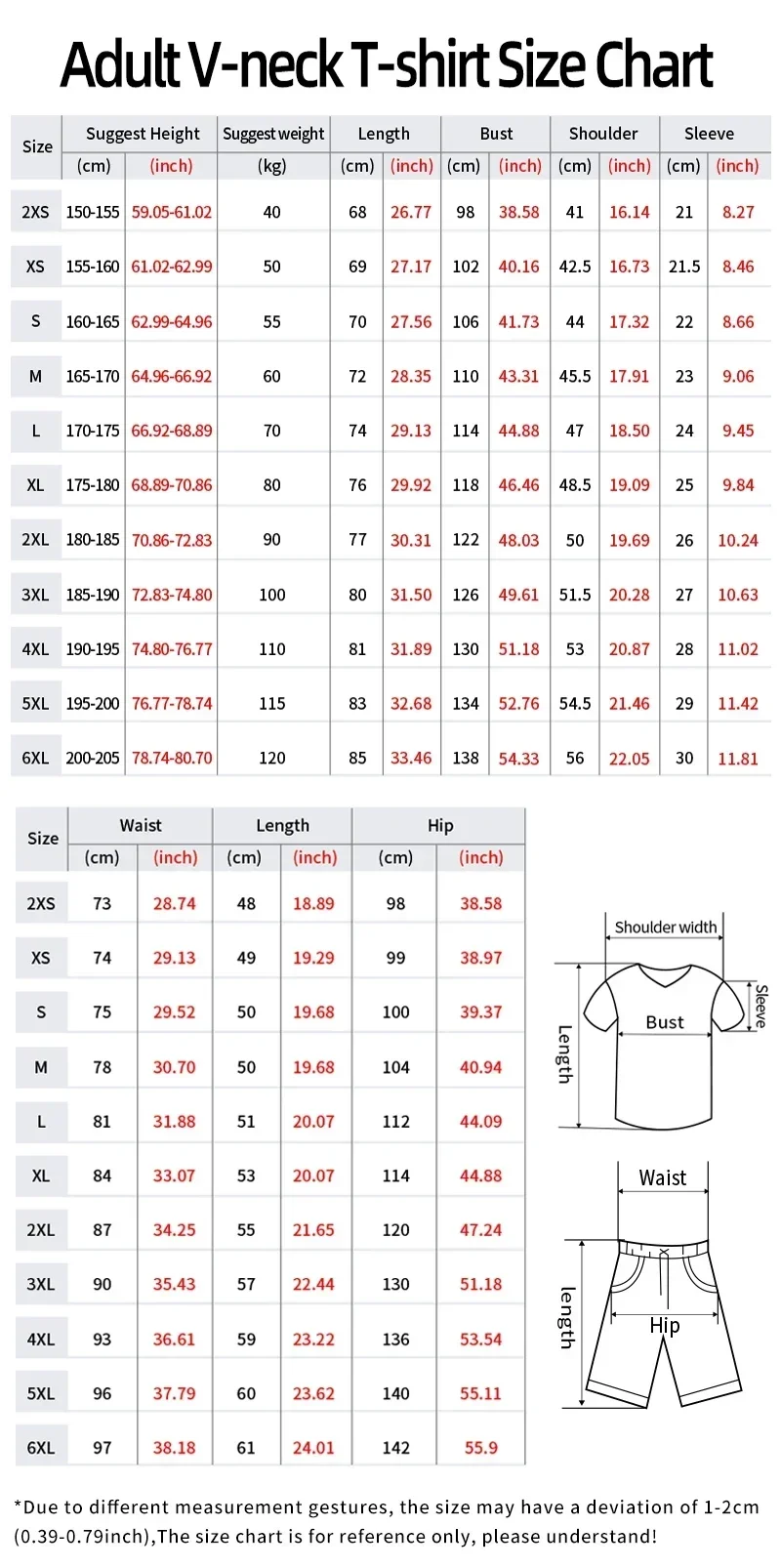Click the 120 kg weight cell
This screenshot has height=1568, width=781.
271,758
